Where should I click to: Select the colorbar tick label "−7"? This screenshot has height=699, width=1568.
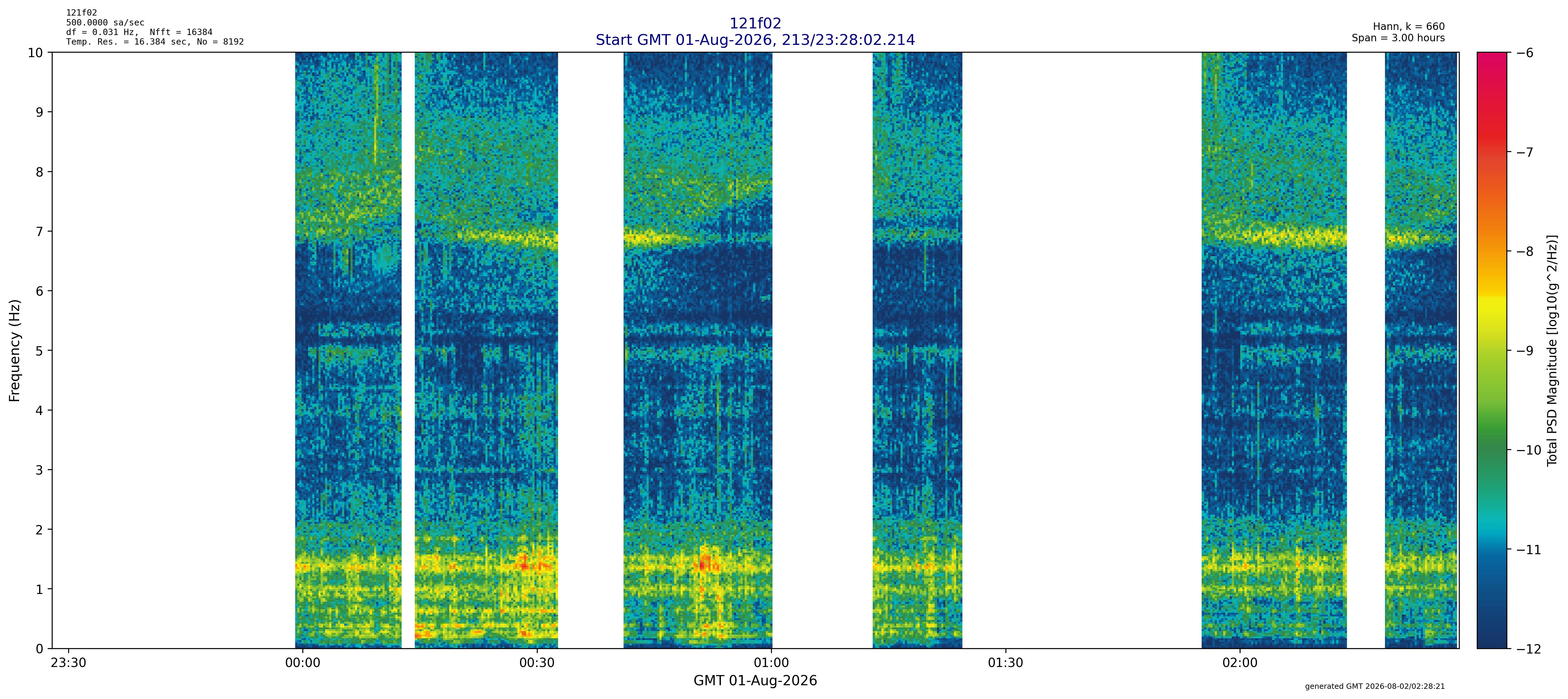[1524, 152]
